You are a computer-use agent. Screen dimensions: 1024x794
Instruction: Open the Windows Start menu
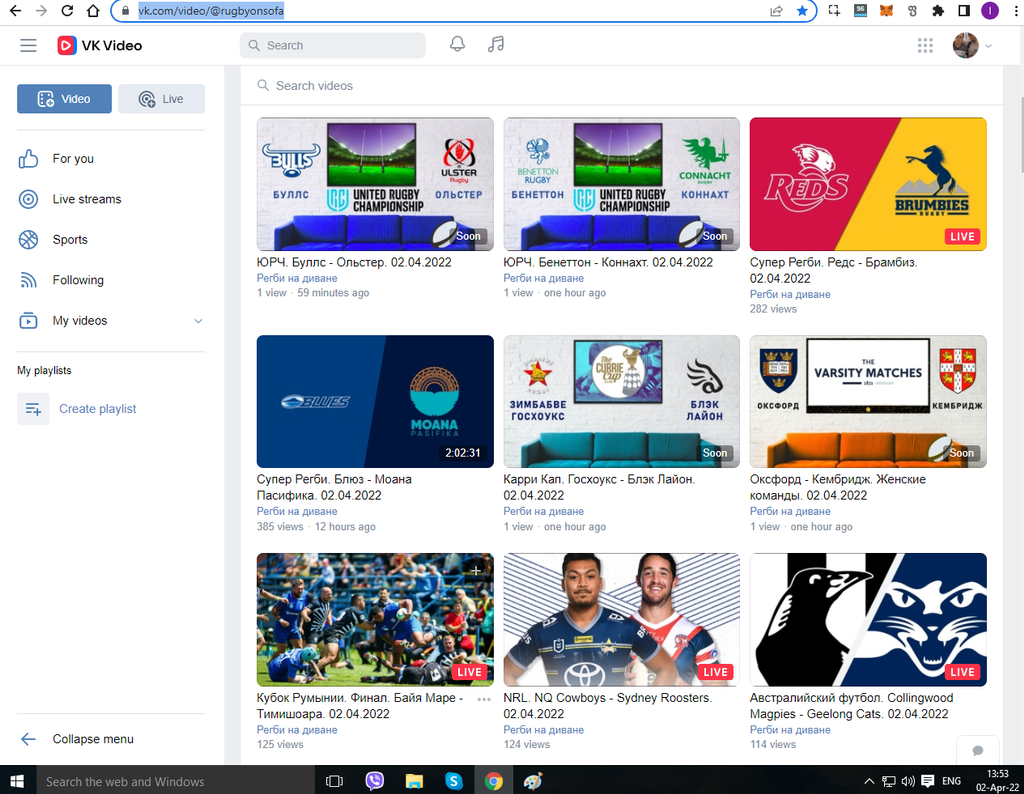click(x=17, y=781)
